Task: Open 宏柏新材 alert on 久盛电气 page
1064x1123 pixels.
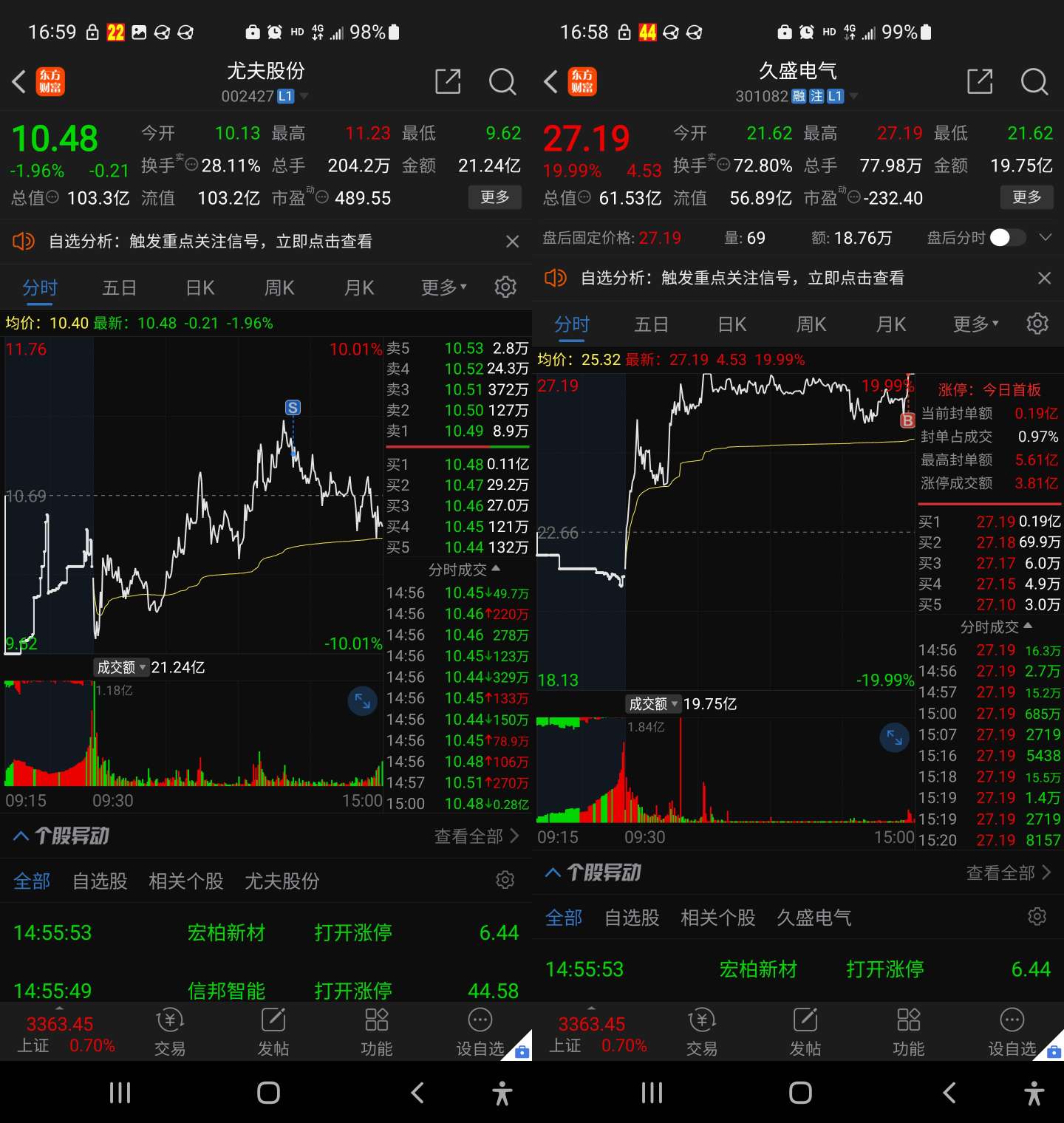Action: point(798,969)
